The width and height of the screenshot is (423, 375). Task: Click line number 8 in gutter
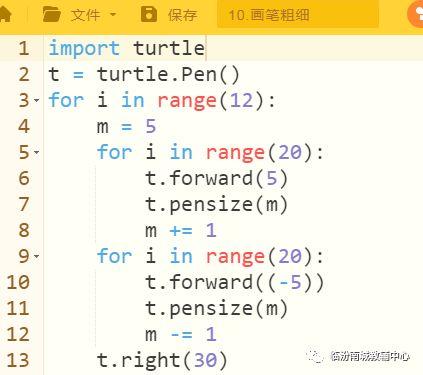[x=24, y=230]
